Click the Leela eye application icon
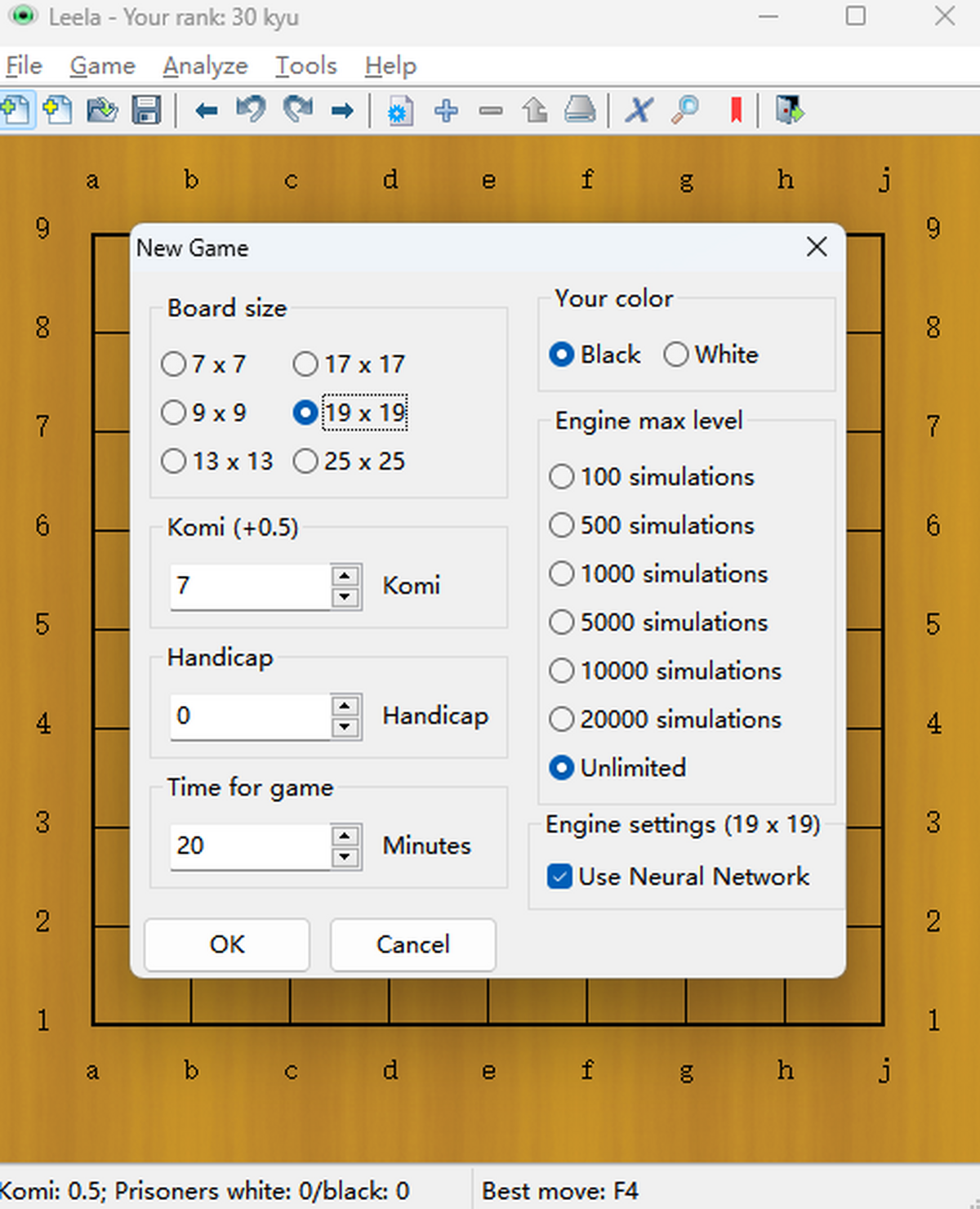This screenshot has width=980, height=1209. [24, 16]
